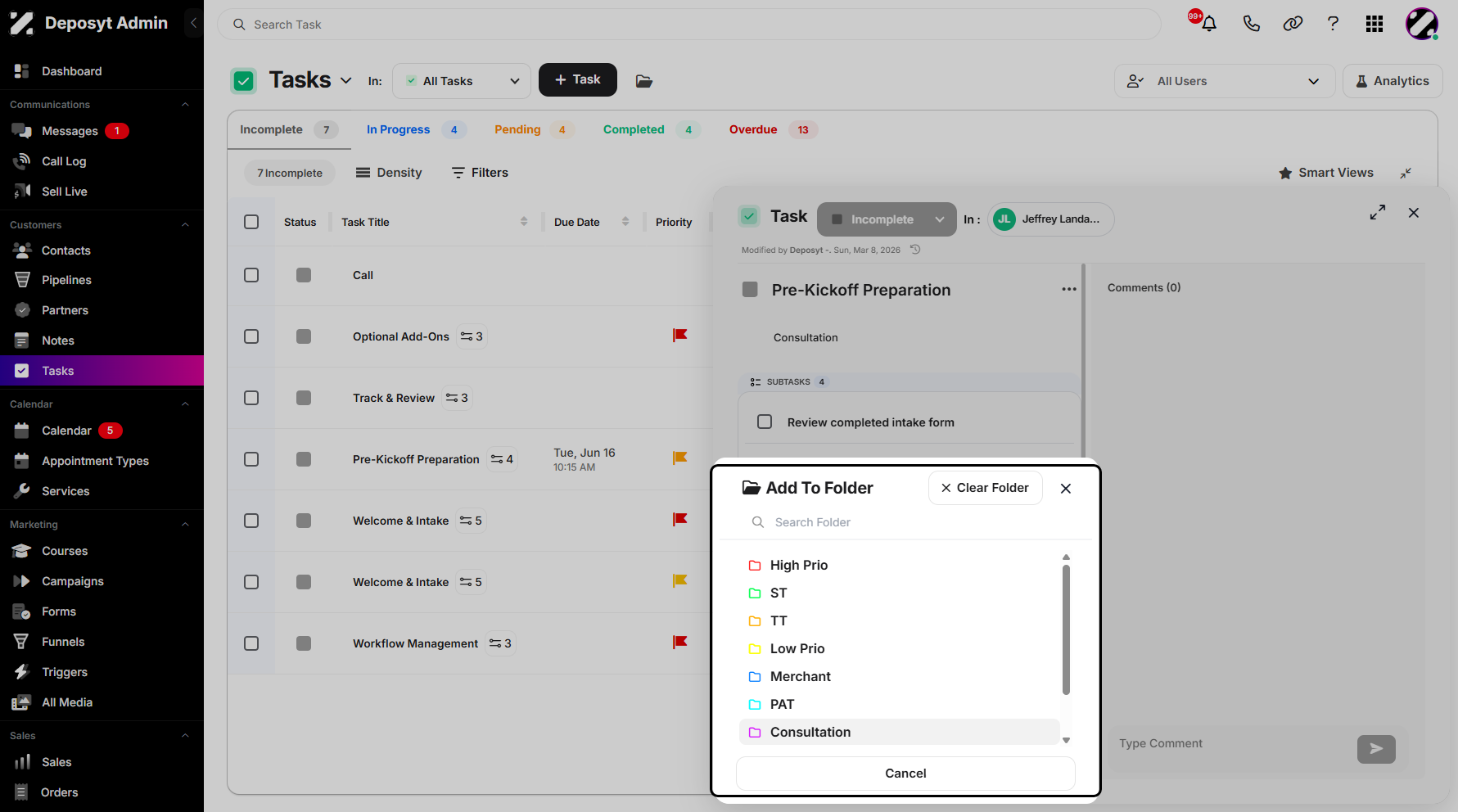This screenshot has width=1458, height=812.
Task: Switch to the Completed tab
Action: pos(652,129)
